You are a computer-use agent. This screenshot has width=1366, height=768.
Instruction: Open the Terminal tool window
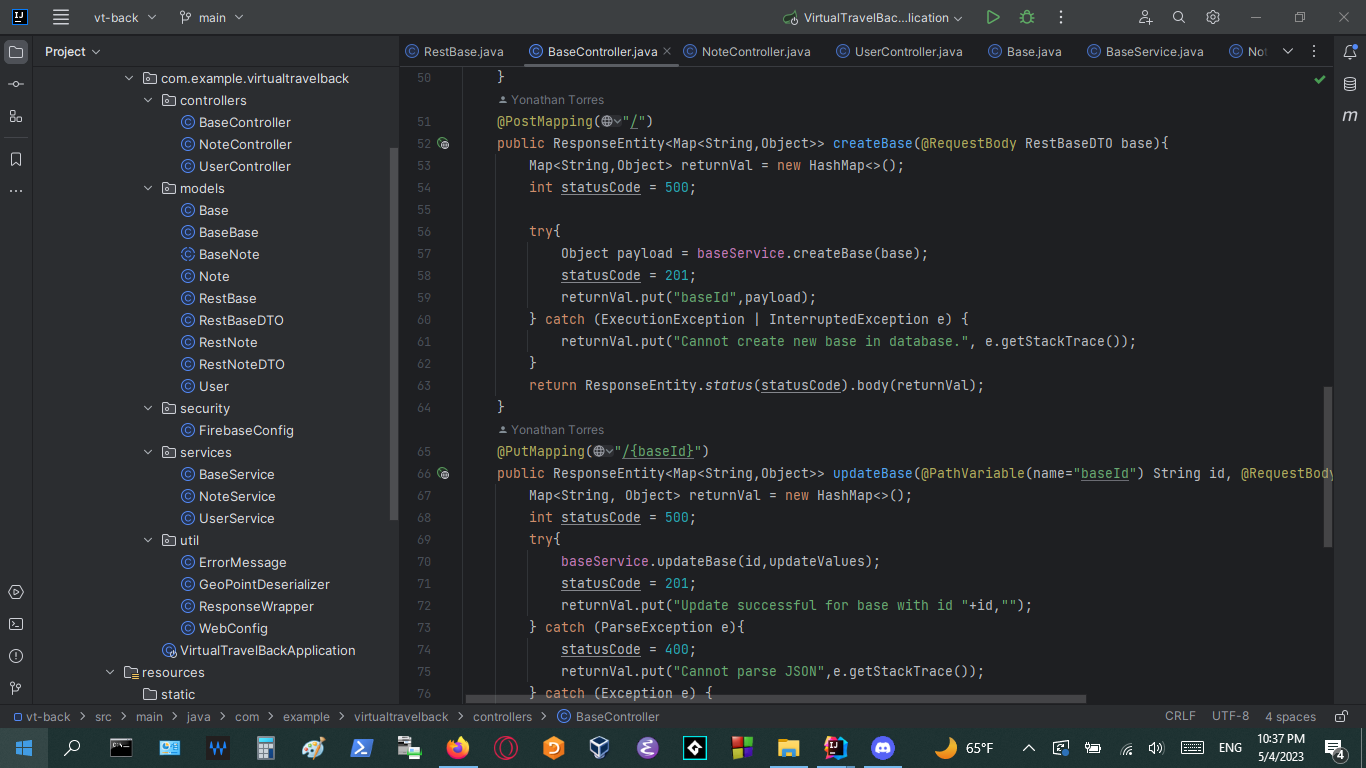[16, 623]
